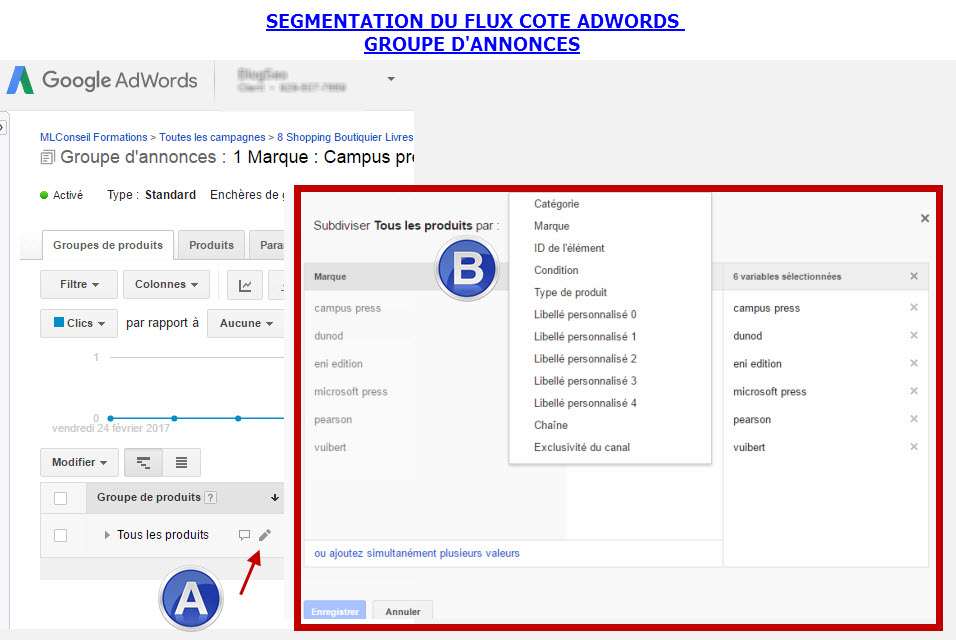Open the Clics metric dropdown
Viewport: 956px width, 640px height.
(x=79, y=323)
